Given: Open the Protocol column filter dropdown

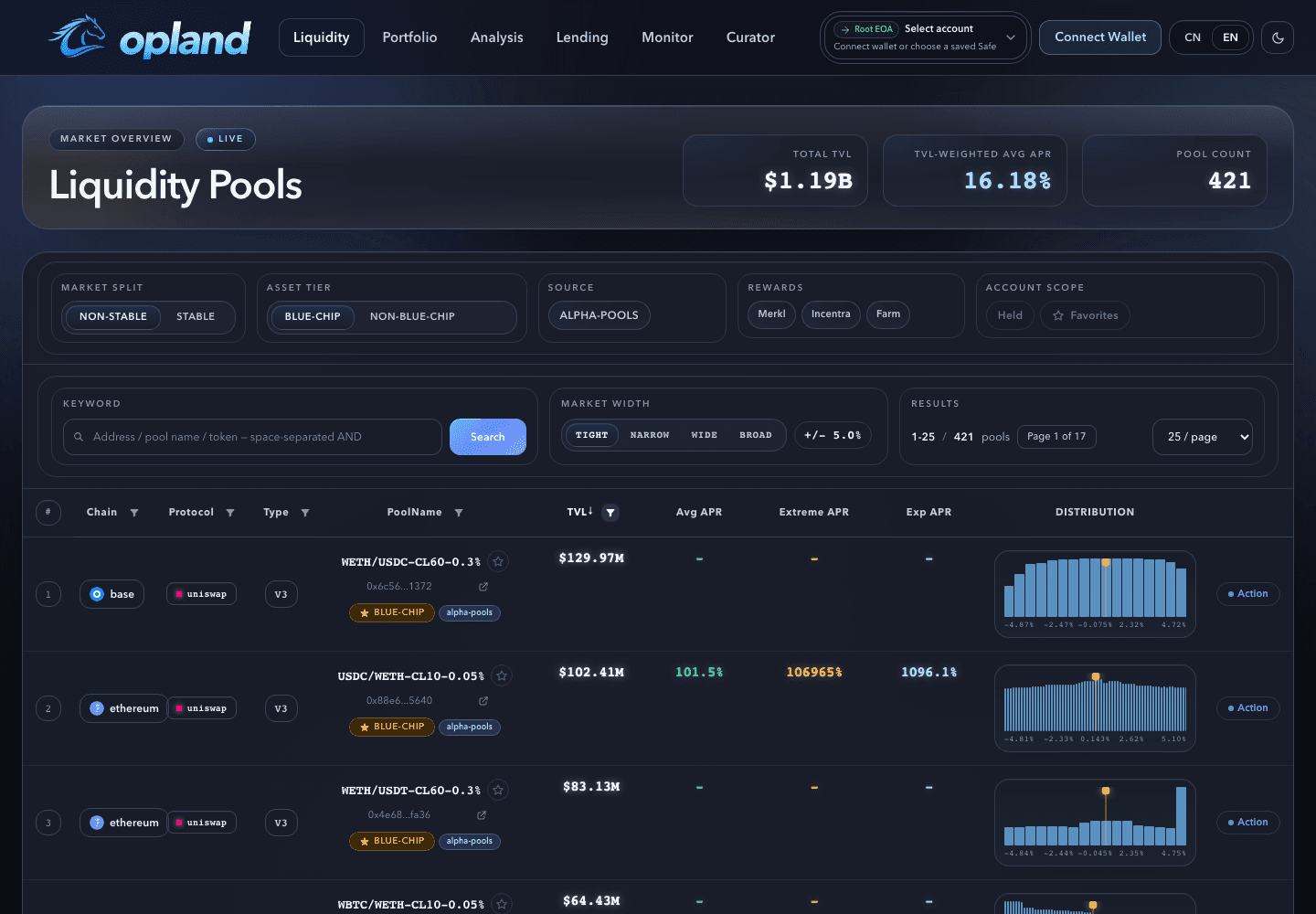Looking at the screenshot, I should click(230, 513).
